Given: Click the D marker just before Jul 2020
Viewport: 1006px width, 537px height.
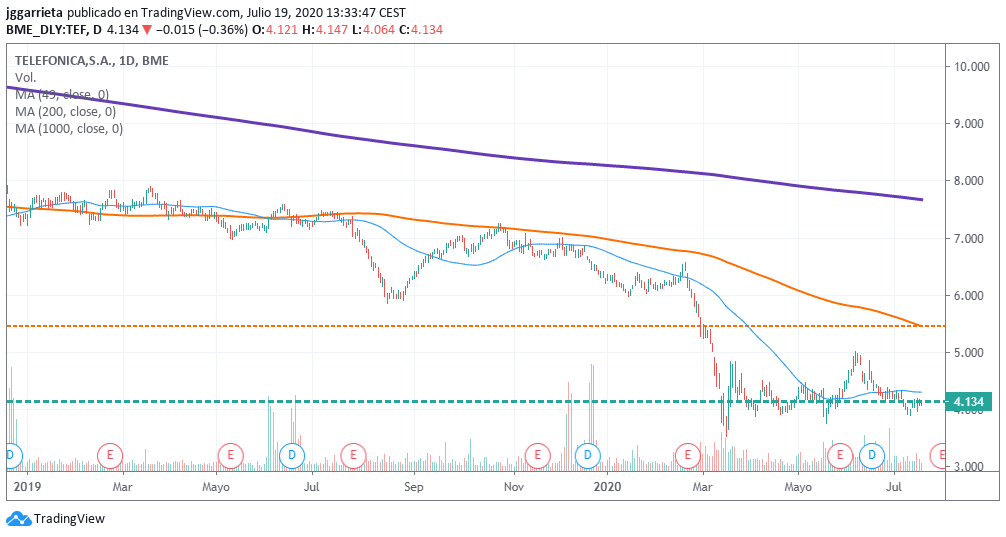Looking at the screenshot, I should click(x=872, y=456).
